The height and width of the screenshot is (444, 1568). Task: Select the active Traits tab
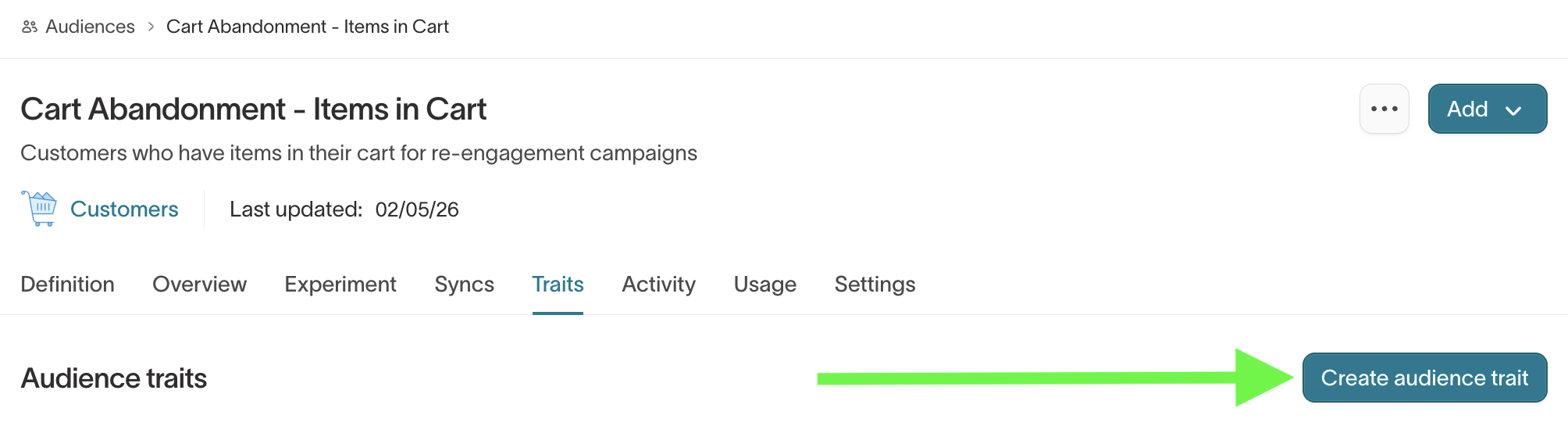click(558, 285)
